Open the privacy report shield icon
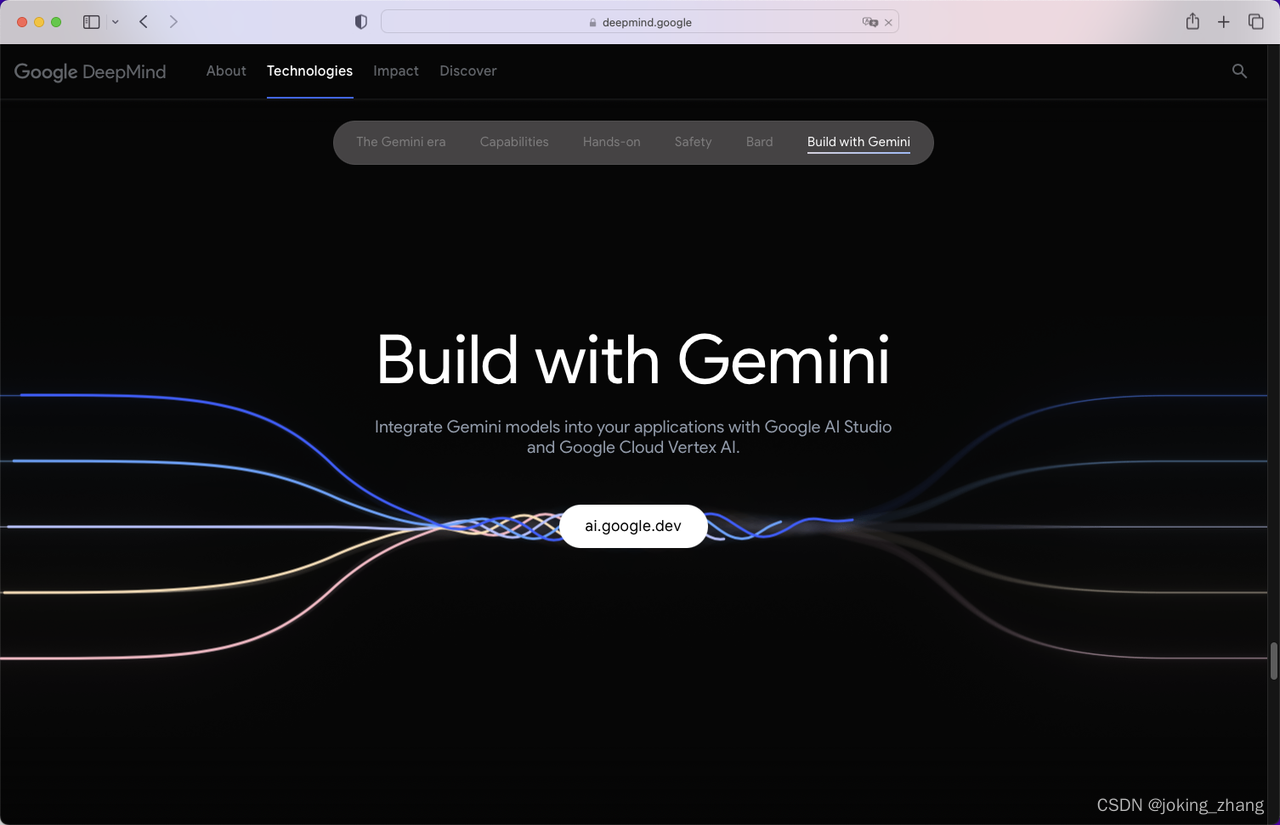The height and width of the screenshot is (825, 1280). (361, 22)
